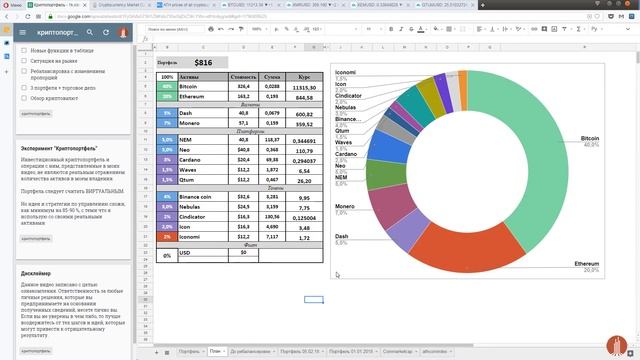The height and width of the screenshot is (360, 640).
Task: Click the 'криптопортфель' label under the Дисклеймер note
Action: pos(36,351)
